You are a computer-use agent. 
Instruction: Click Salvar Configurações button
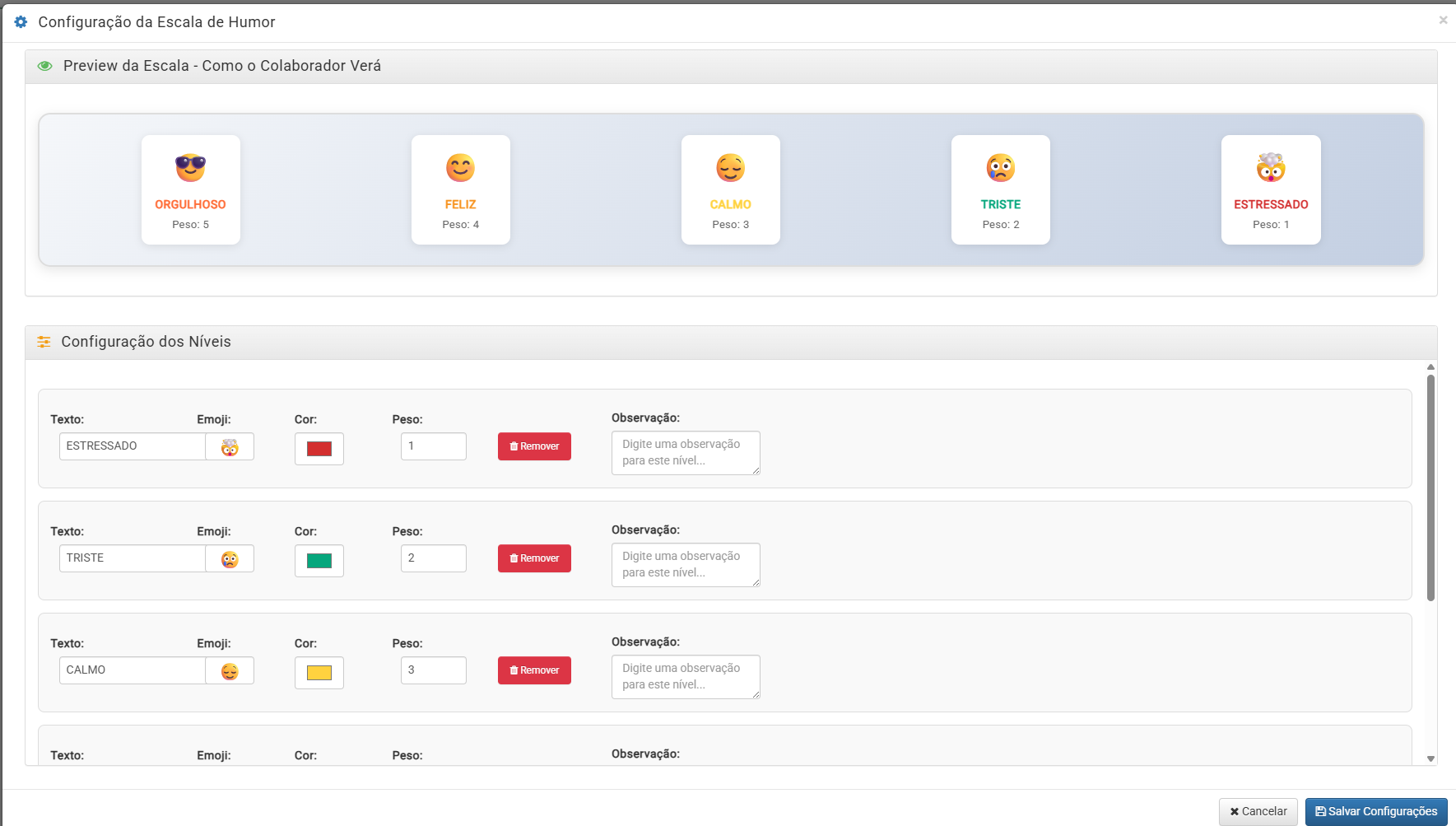tap(1375, 811)
